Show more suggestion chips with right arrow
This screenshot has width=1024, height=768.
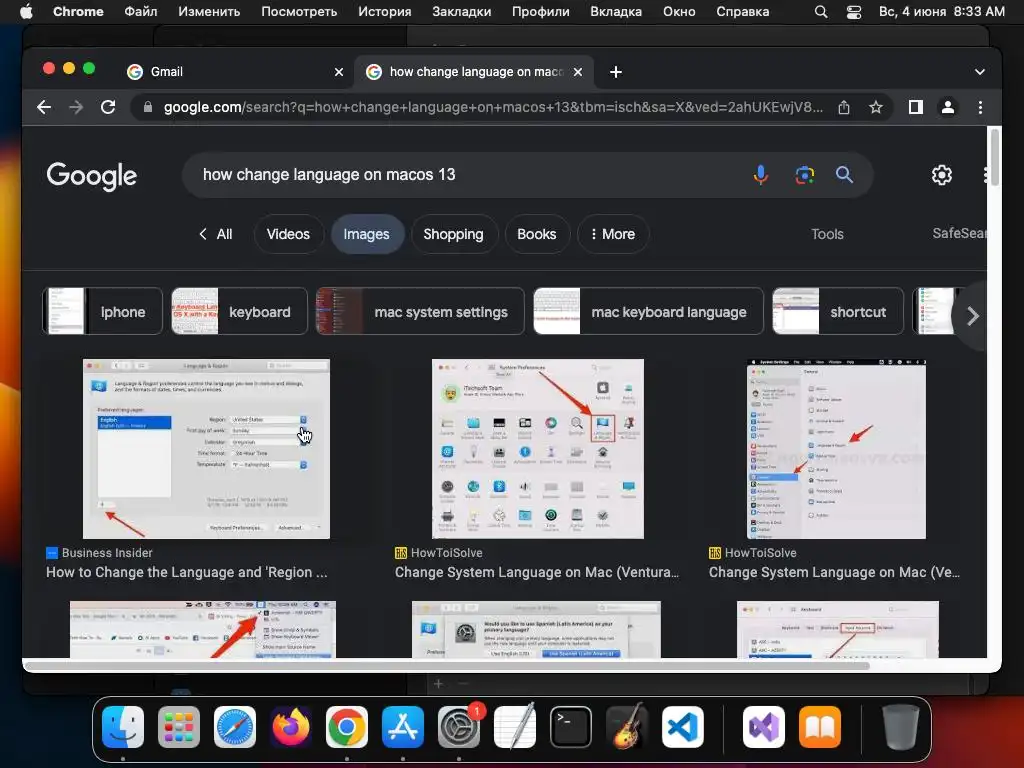[x=972, y=316]
